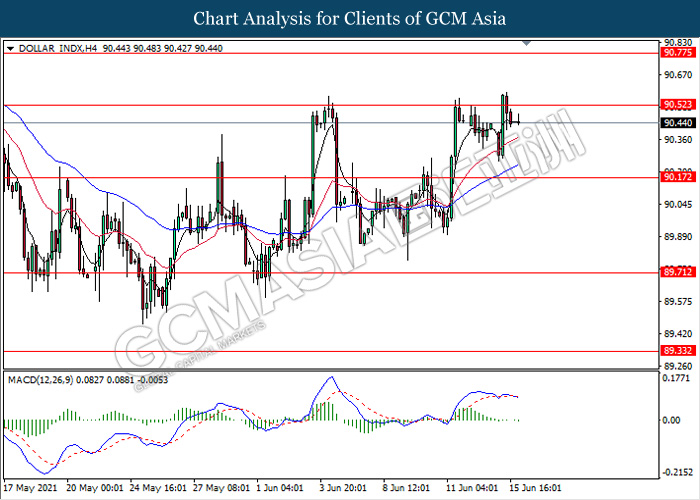This screenshot has width=700, height=500.
Task: Click the 89.890 price scale value
Action: (678, 237)
